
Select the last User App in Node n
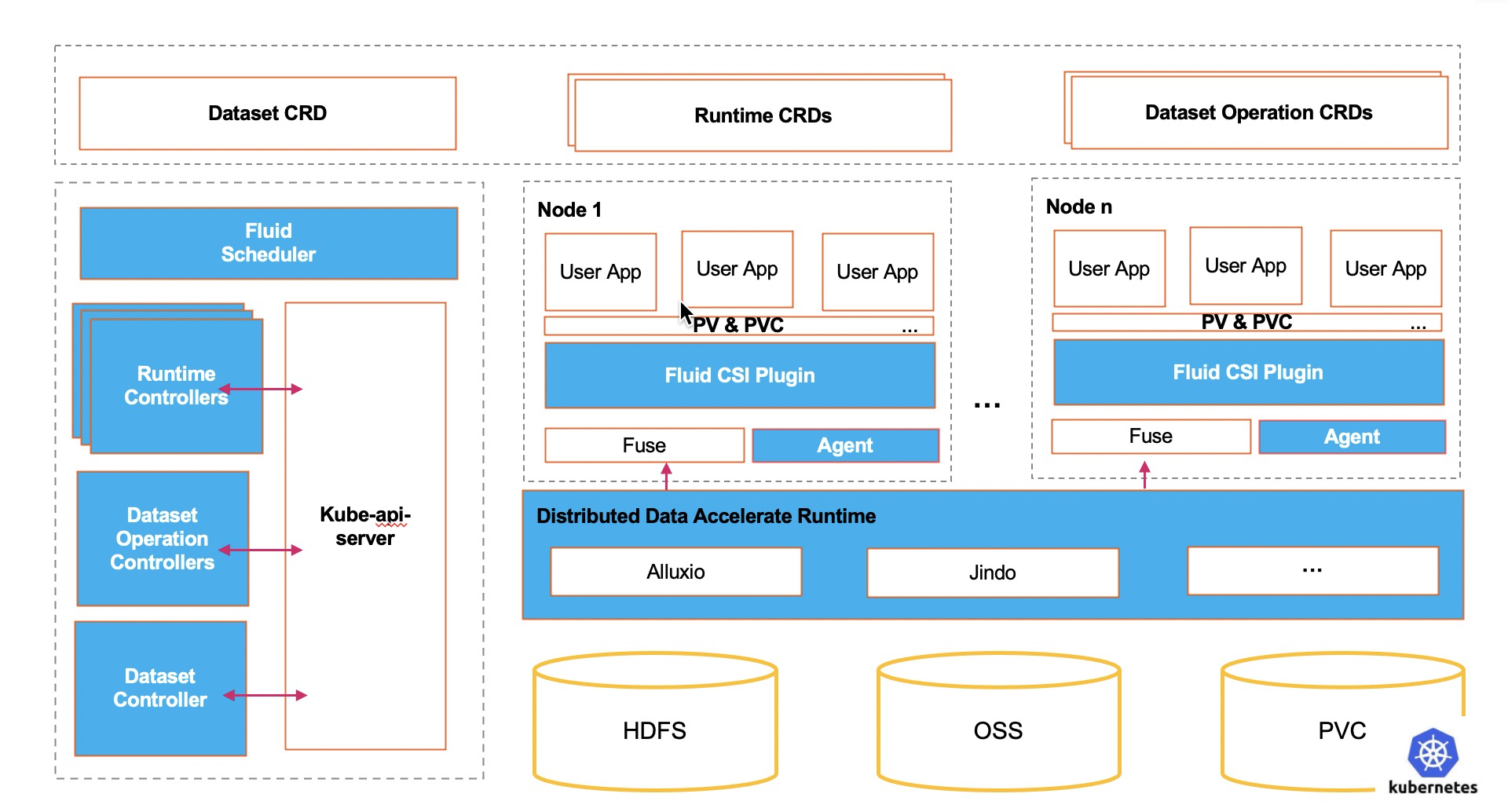point(1386,269)
